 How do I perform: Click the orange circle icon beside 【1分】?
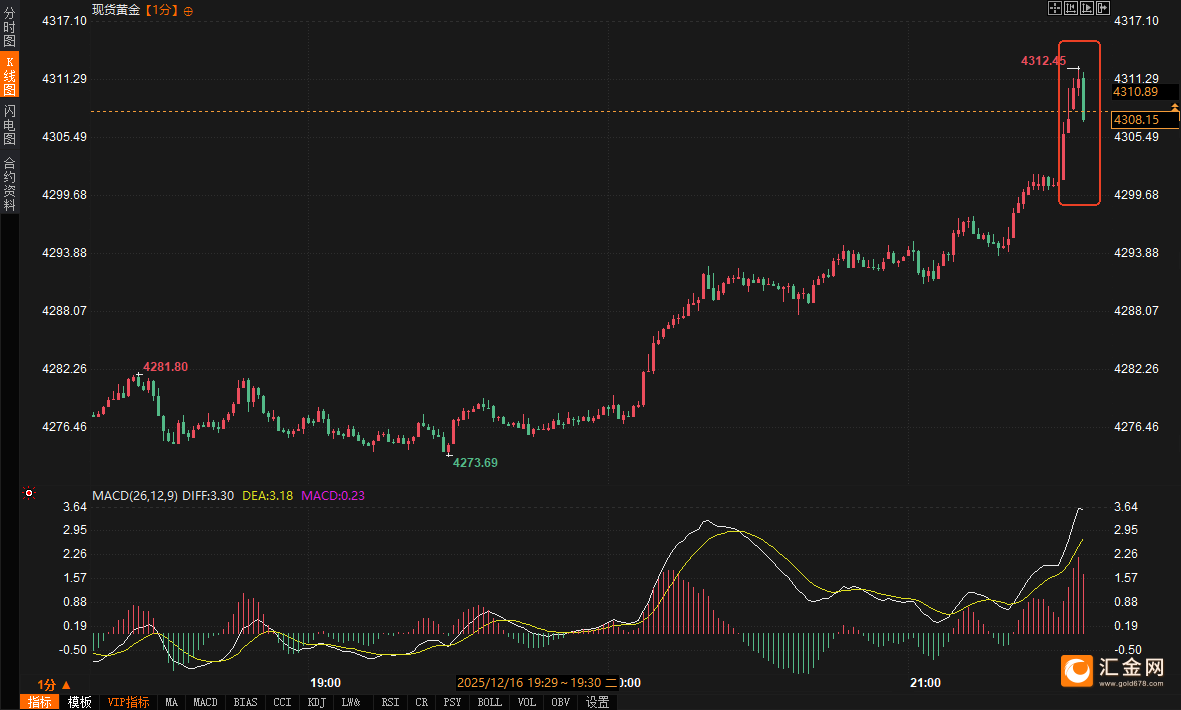click(x=188, y=11)
